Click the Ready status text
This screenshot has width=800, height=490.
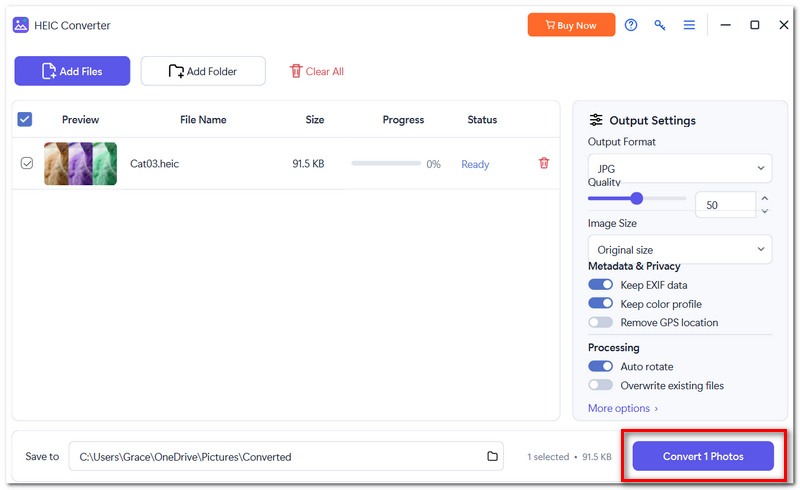coord(475,164)
